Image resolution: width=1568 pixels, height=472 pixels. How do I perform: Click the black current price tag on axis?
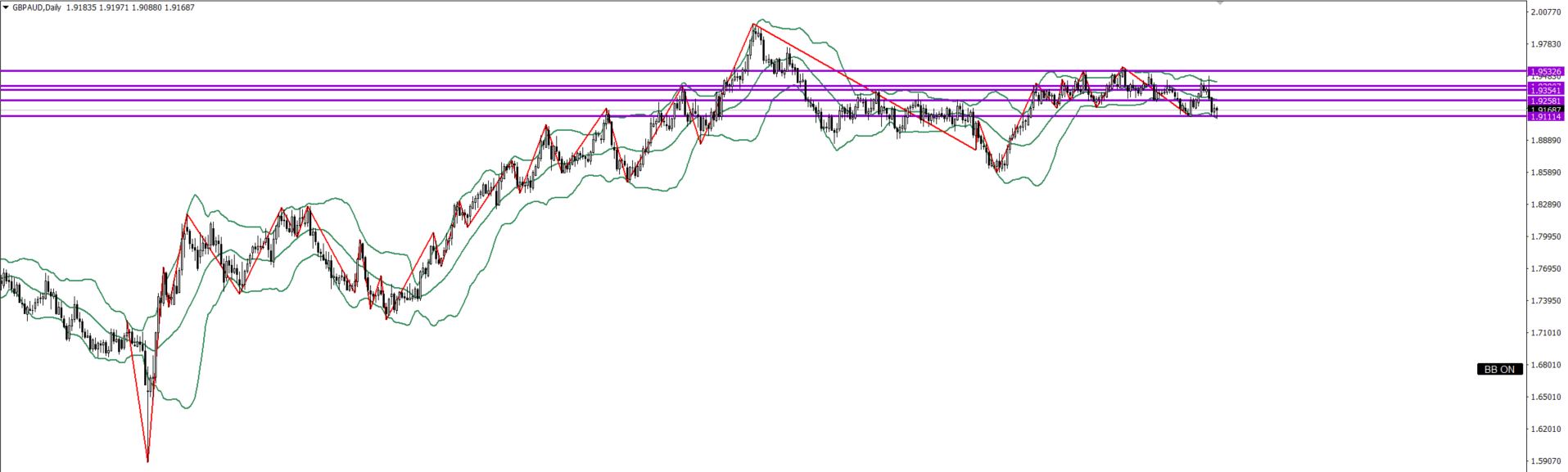pos(1545,109)
